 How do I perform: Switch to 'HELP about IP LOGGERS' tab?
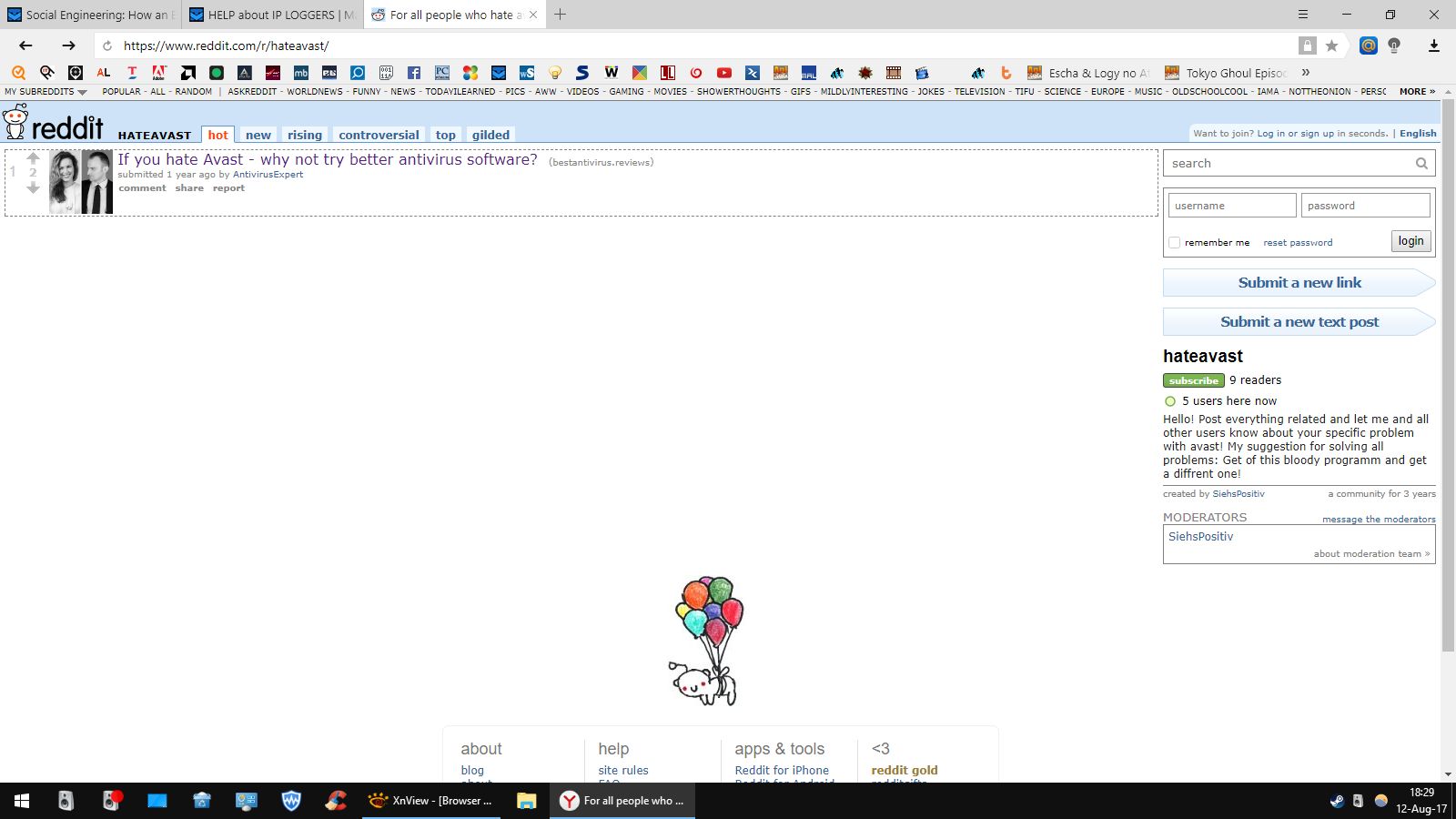click(x=273, y=15)
